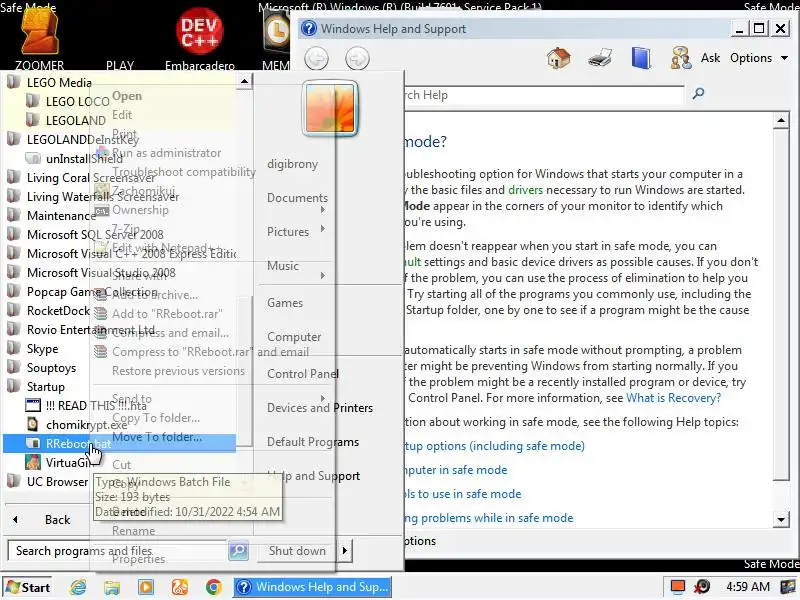Click the Start button
Viewport: 800px width, 600px height.
[28, 587]
